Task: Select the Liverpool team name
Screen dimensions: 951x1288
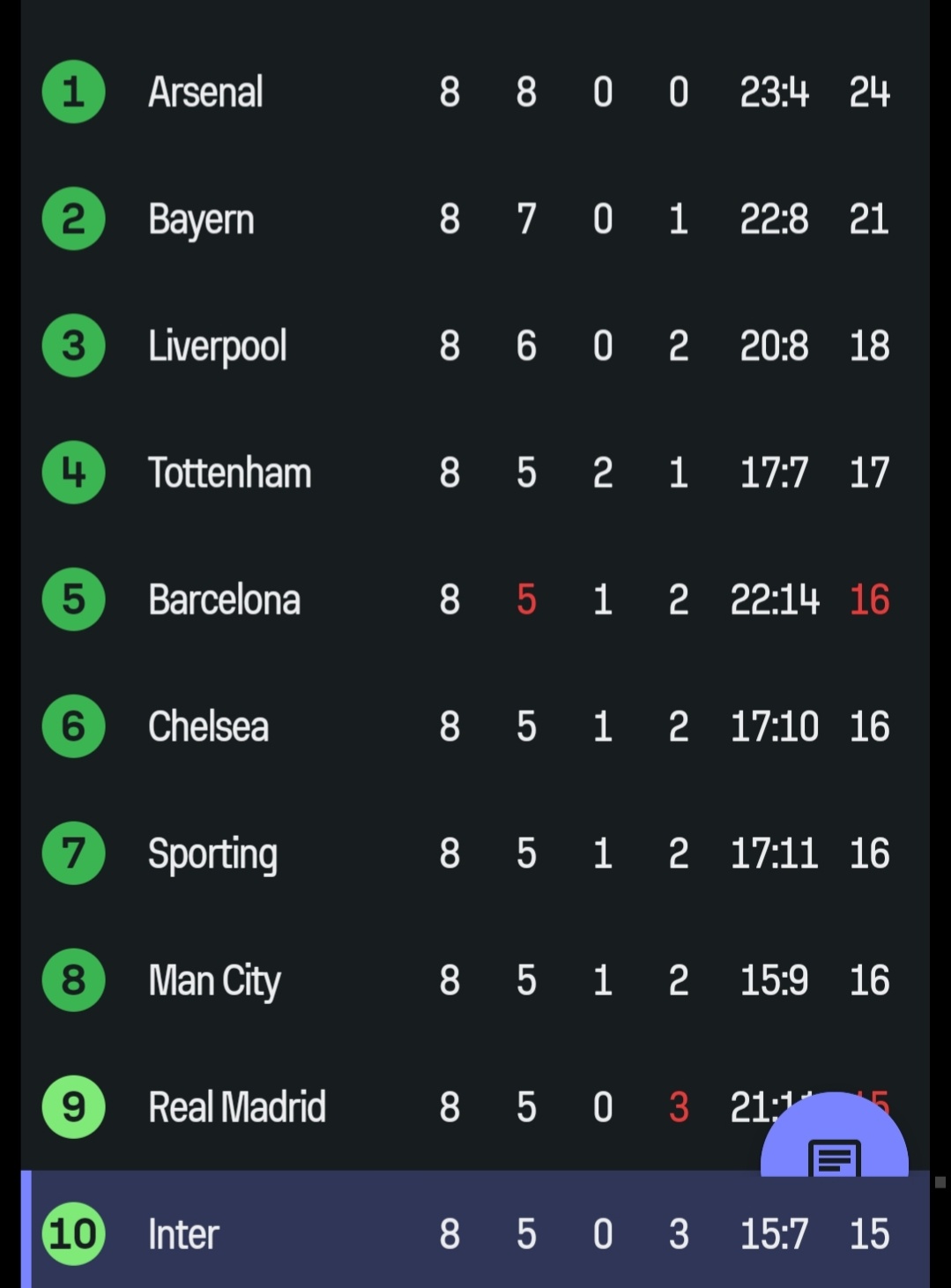Action: tap(217, 346)
